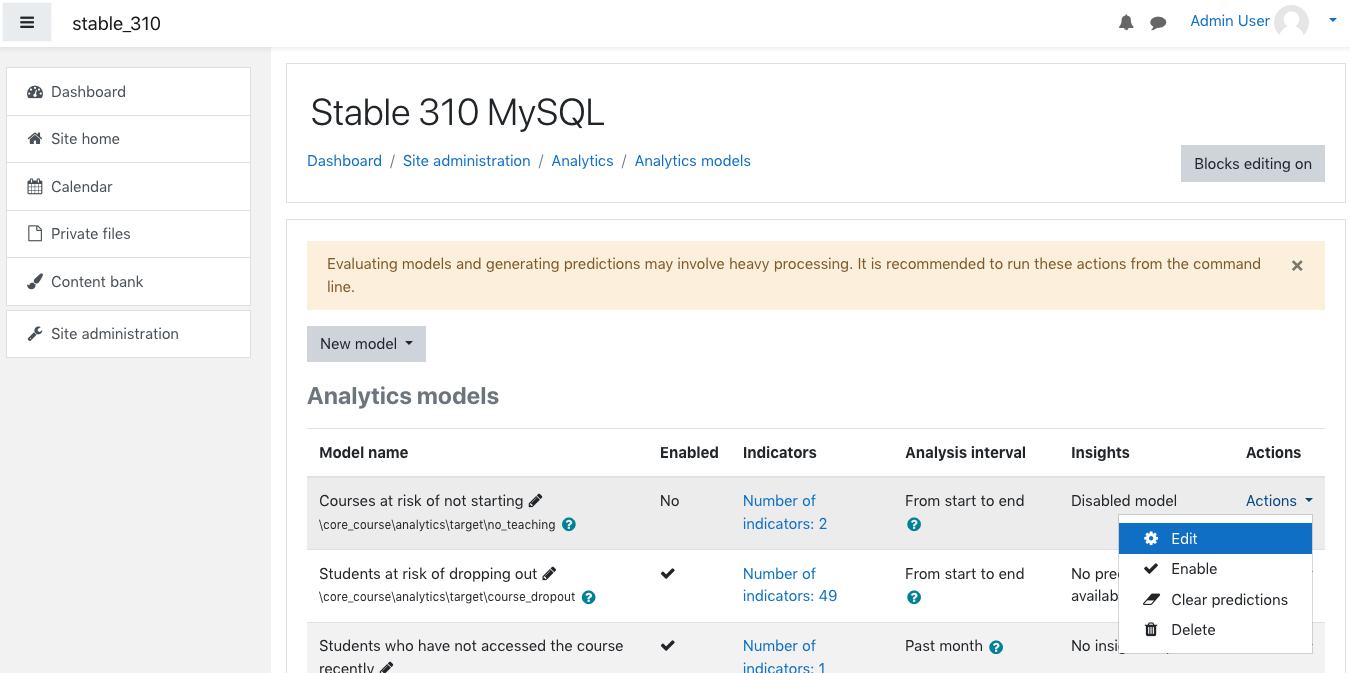The width and height of the screenshot is (1350, 673).
Task: Click the Dashboard speedometer icon in sidebar
Action: coord(35,92)
